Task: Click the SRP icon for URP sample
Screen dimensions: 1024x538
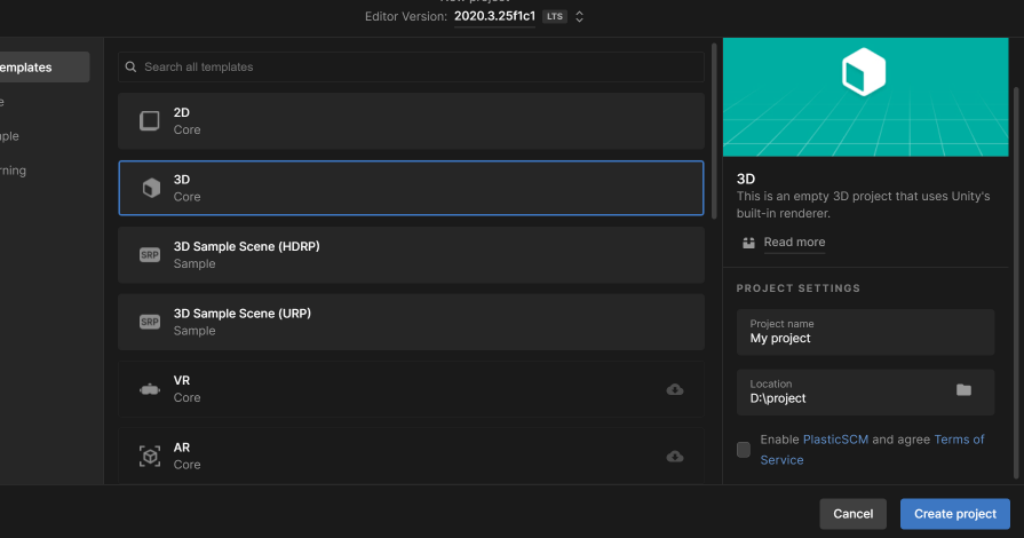Action: [x=150, y=322]
